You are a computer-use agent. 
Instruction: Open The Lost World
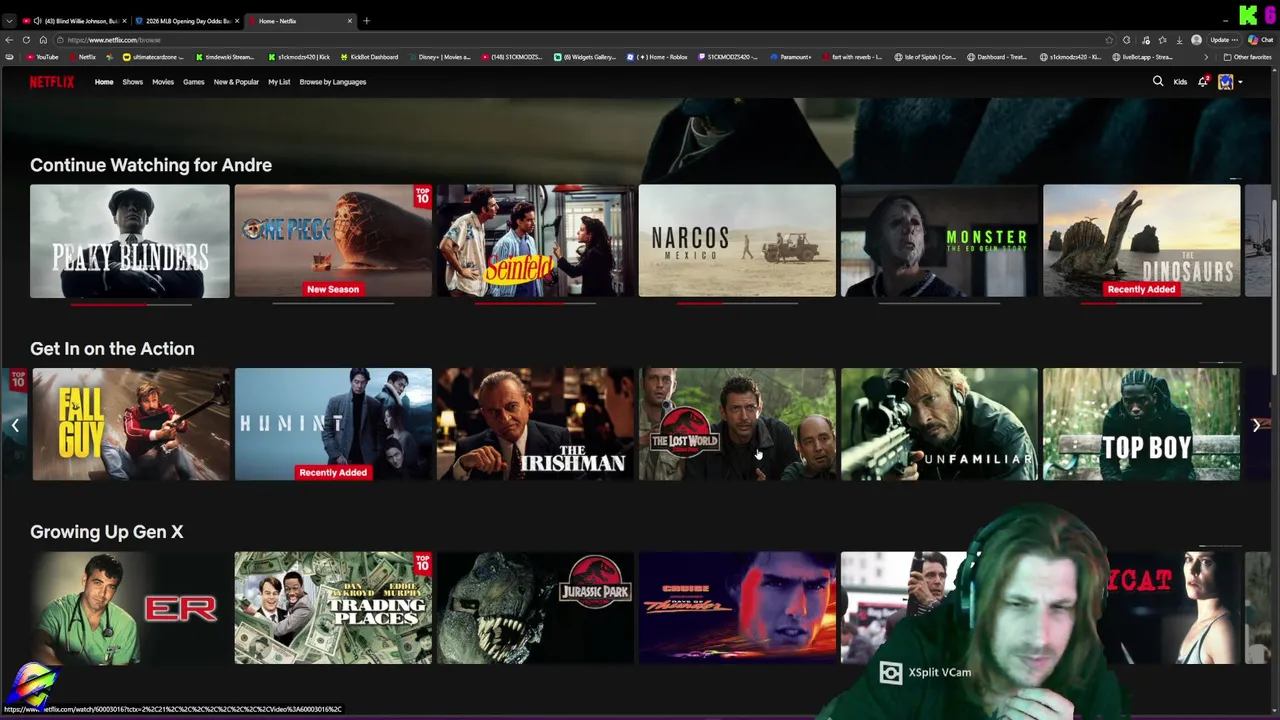(737, 424)
